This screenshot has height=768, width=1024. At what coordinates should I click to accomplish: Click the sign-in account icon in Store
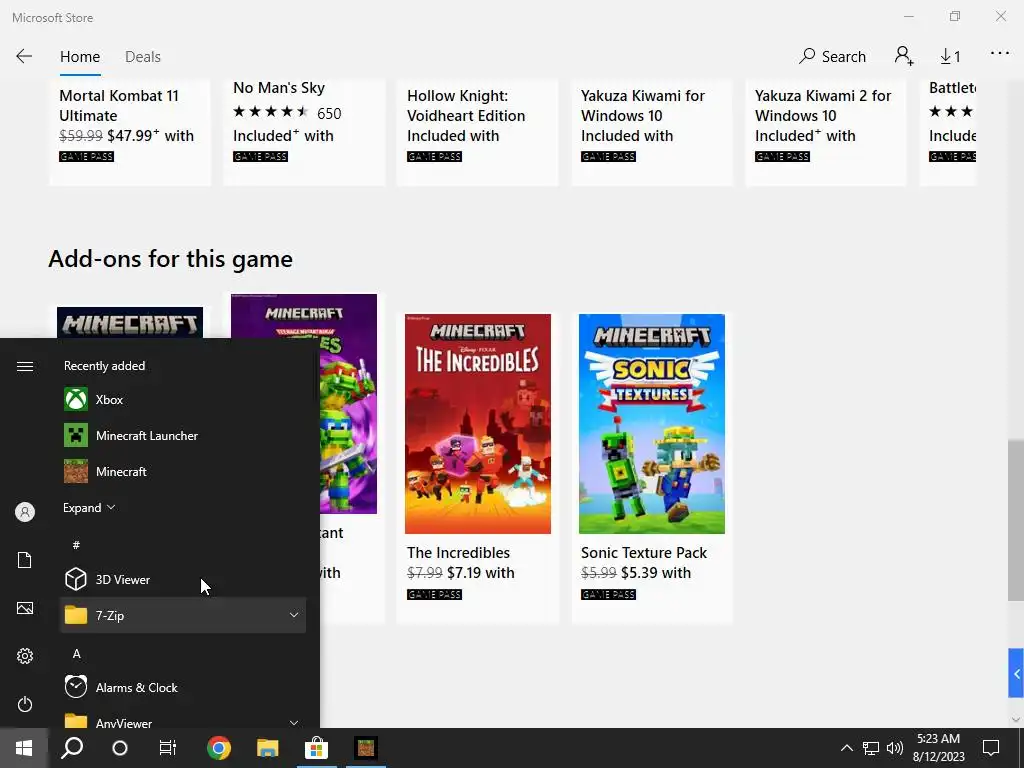point(904,56)
